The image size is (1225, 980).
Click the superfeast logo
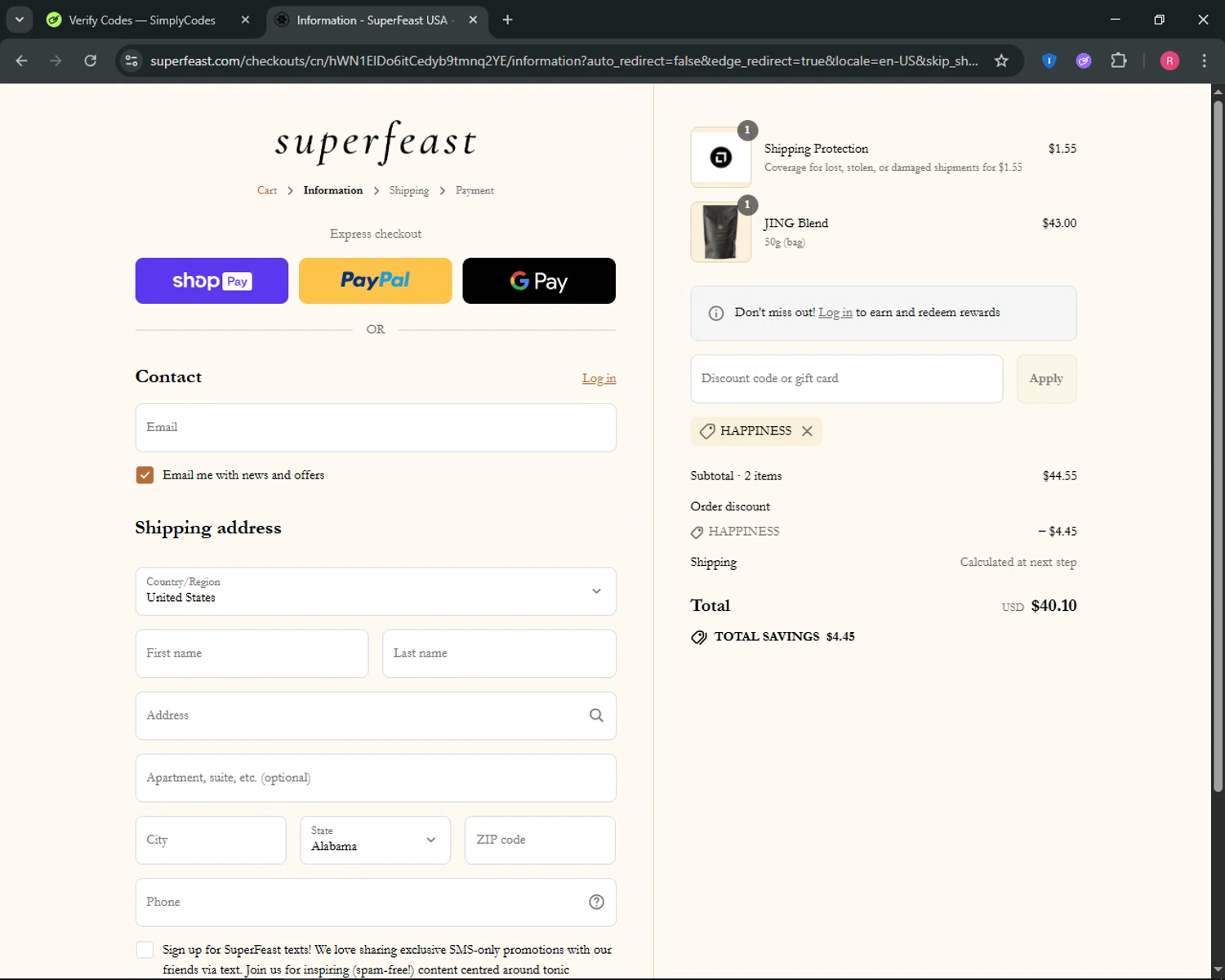(x=376, y=142)
